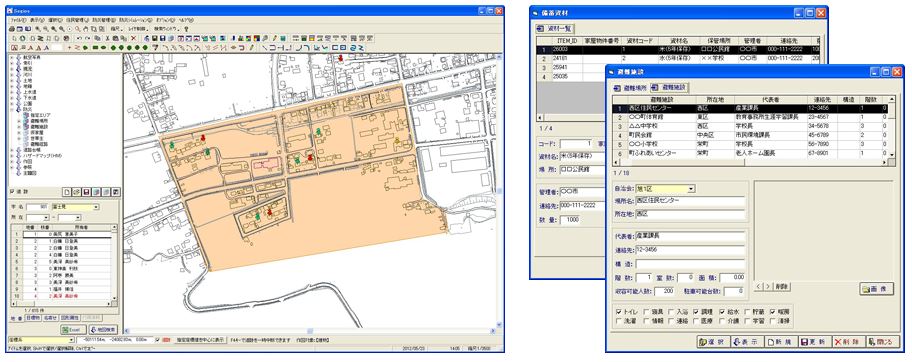Image resolution: width=912 pixels, height=362 pixels.
Task: Click the plus point tool icon
Action: [x=69, y=48]
